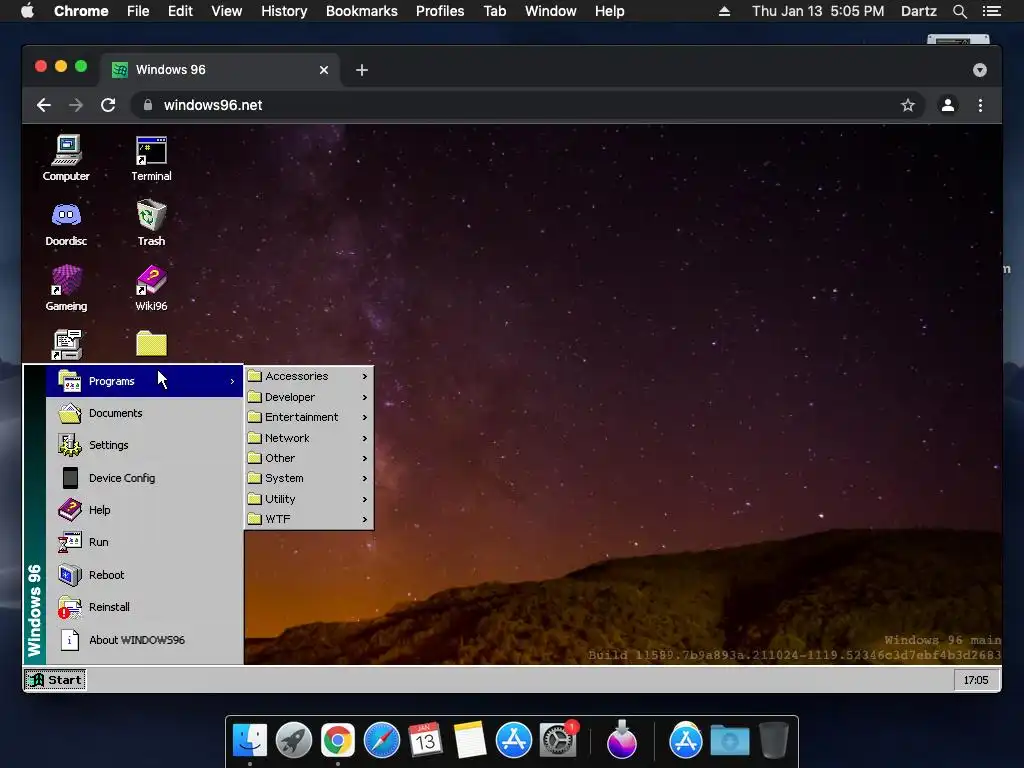Viewport: 1024px width, 768px height.
Task: Choose Reboot in the Start menu
Action: tap(144, 575)
